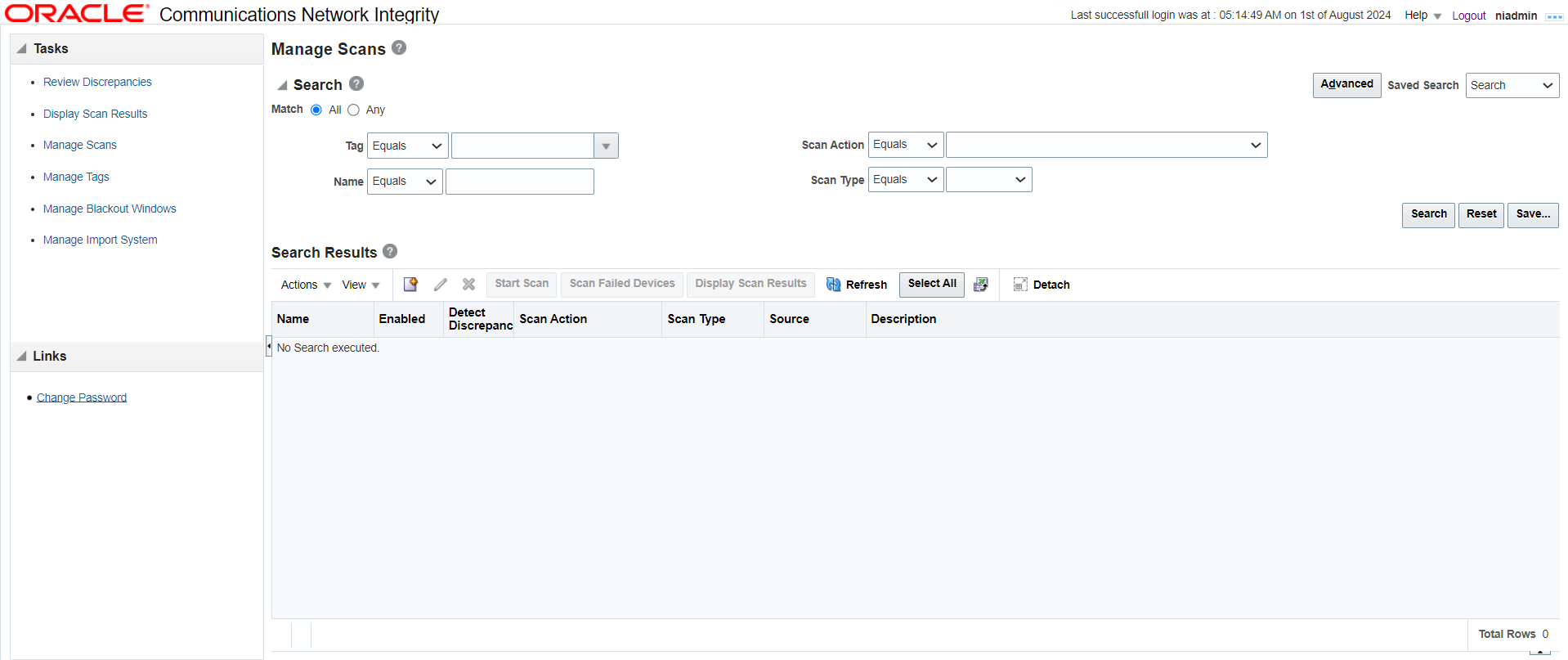
Task: Click the last successful login timestamp text
Action: pos(1230,15)
